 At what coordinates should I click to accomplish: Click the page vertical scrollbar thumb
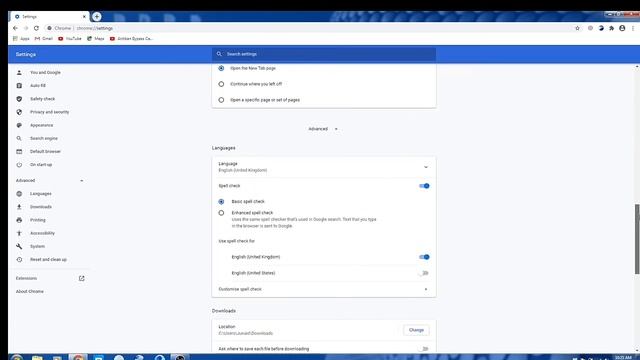[x=637, y=239]
